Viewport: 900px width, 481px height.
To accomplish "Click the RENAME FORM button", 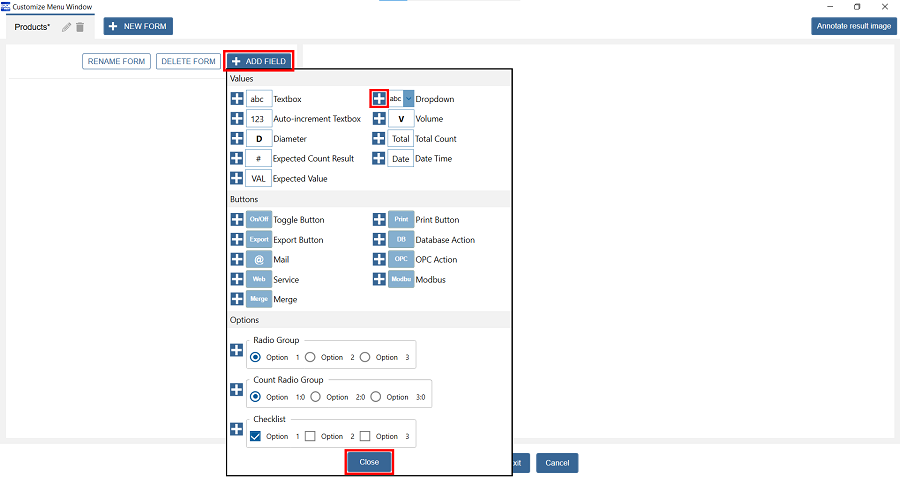I will [116, 61].
